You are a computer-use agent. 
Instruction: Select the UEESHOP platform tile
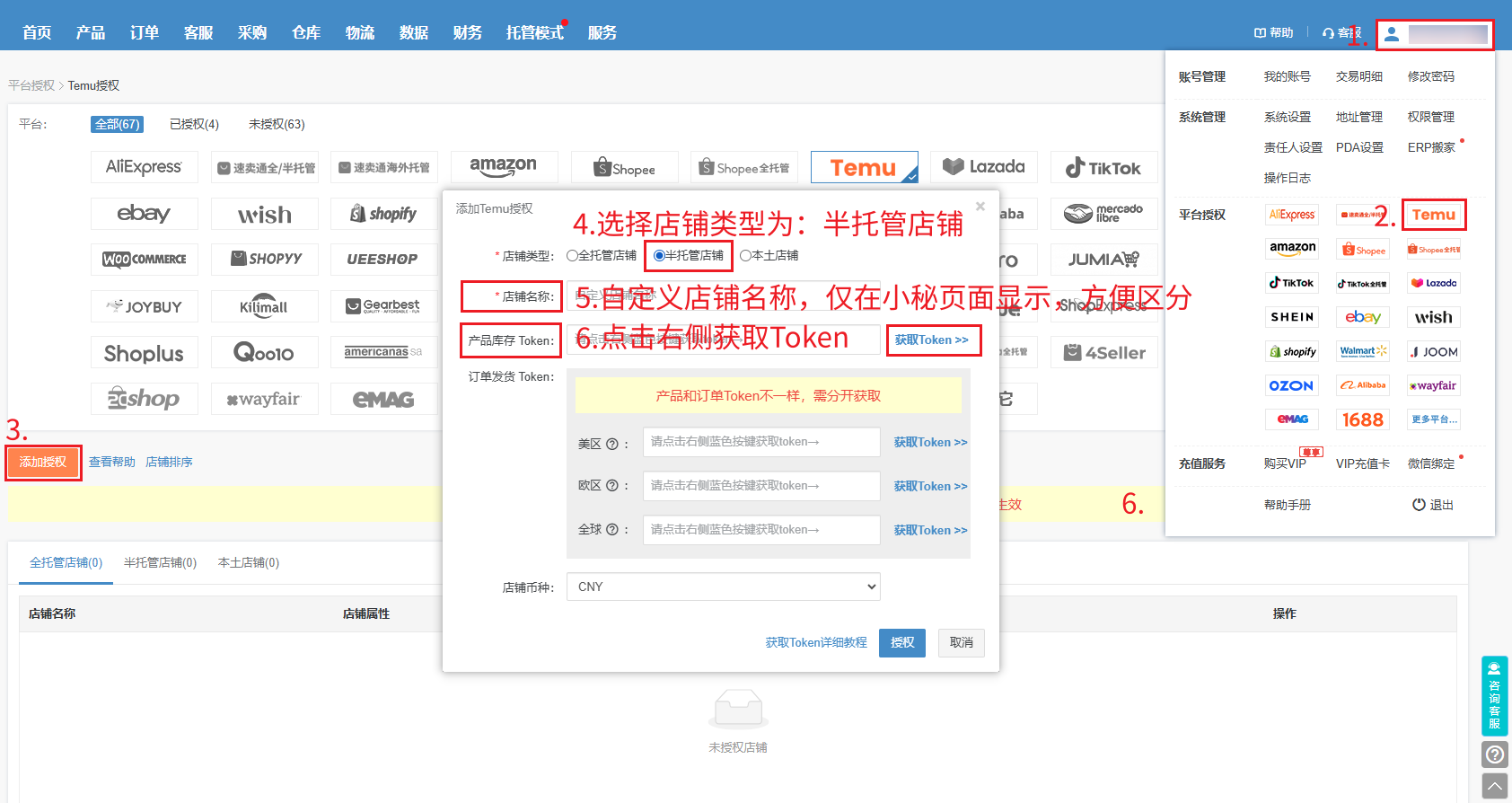coord(383,260)
